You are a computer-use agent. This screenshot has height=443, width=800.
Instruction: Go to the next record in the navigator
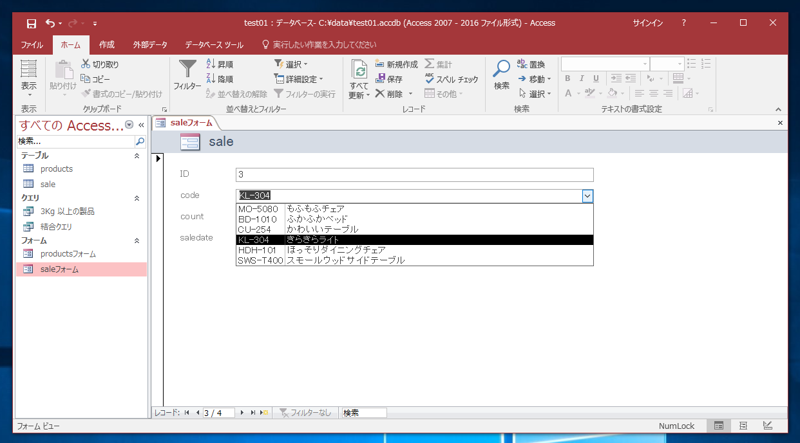click(x=242, y=412)
